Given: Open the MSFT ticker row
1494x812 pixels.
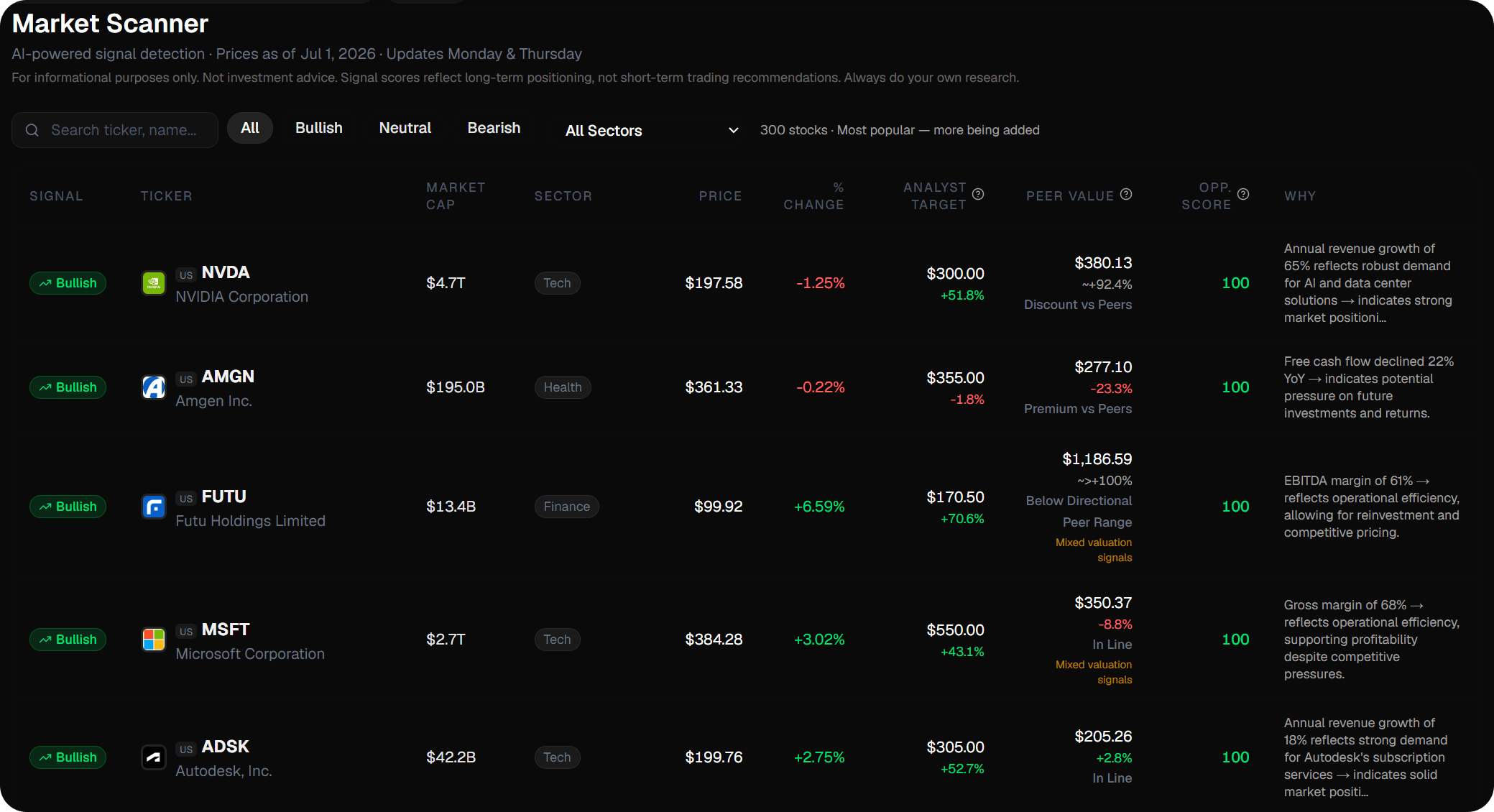Looking at the screenshot, I should [x=747, y=640].
